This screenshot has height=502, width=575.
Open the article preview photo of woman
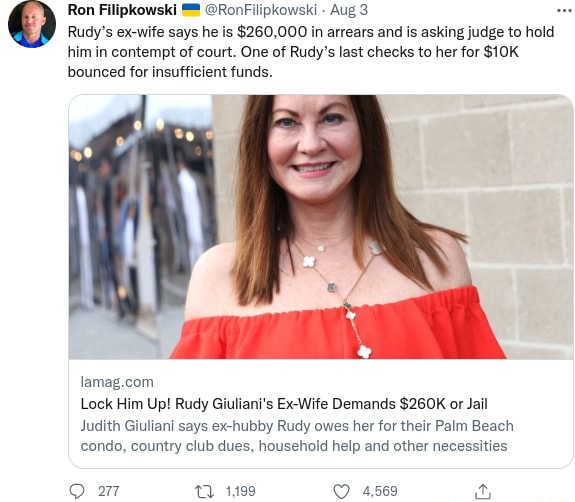click(321, 227)
